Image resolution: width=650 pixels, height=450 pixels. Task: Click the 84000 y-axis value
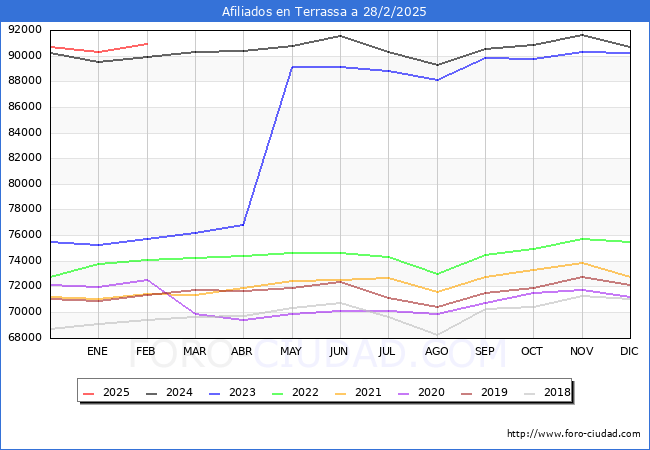click(x=25, y=133)
